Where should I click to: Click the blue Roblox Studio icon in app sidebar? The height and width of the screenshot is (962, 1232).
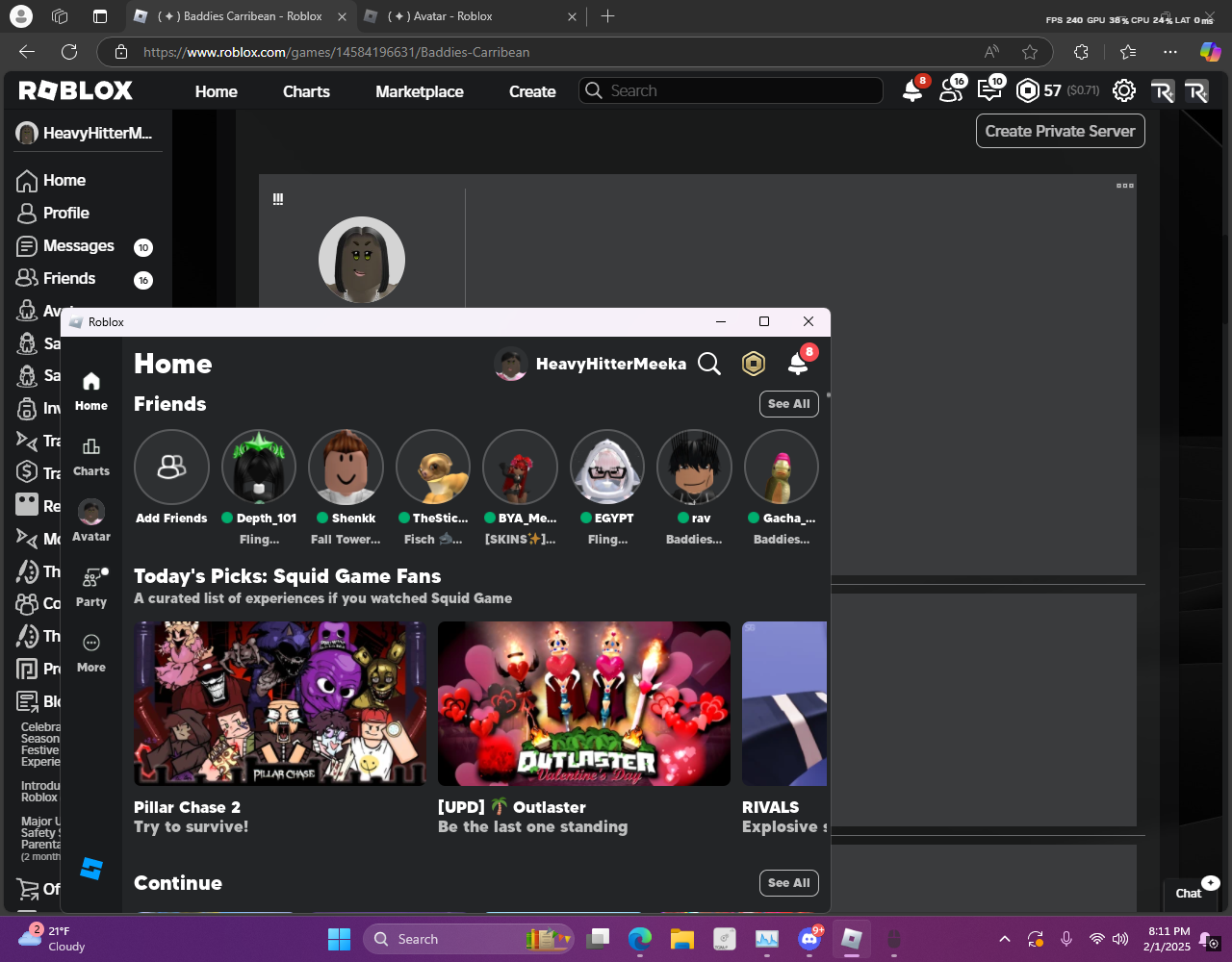tap(91, 868)
